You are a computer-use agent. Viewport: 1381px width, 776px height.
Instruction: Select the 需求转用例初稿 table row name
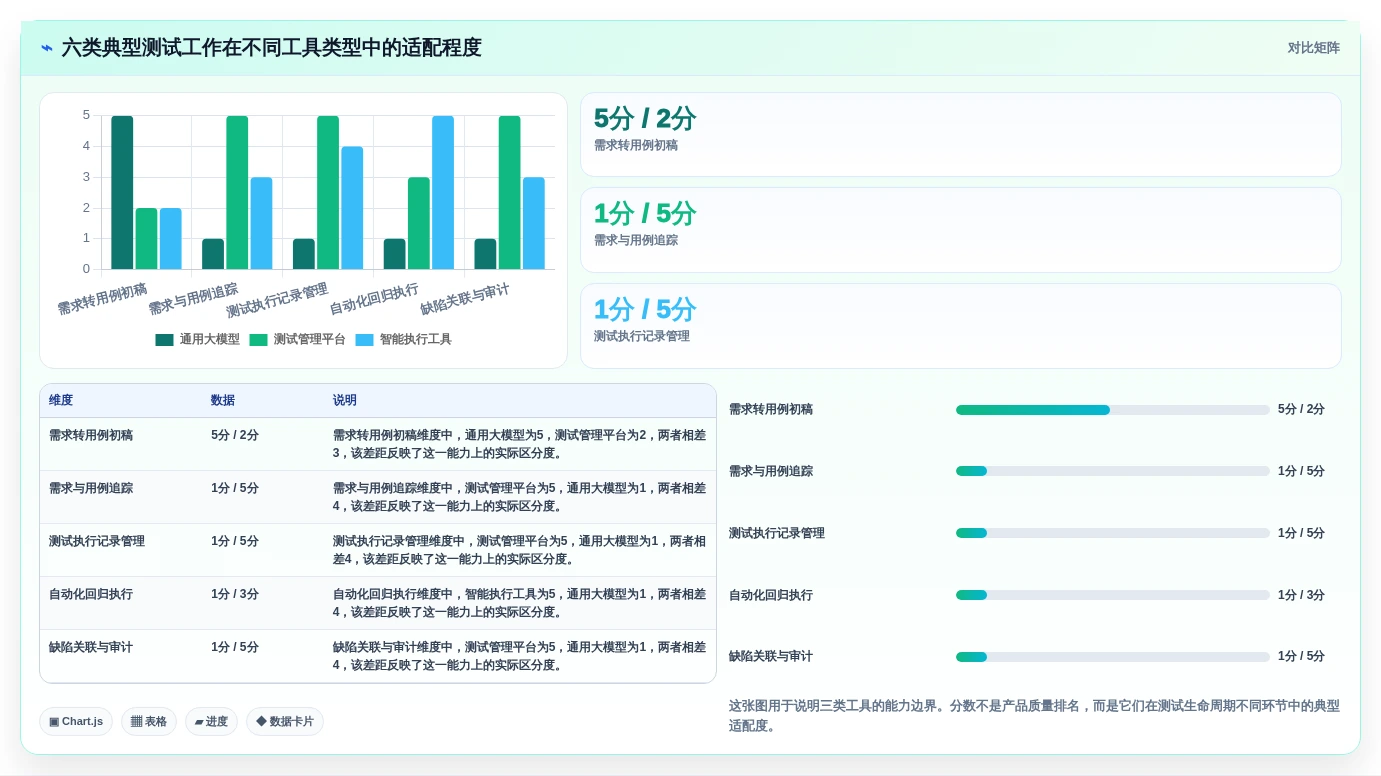click(91, 435)
